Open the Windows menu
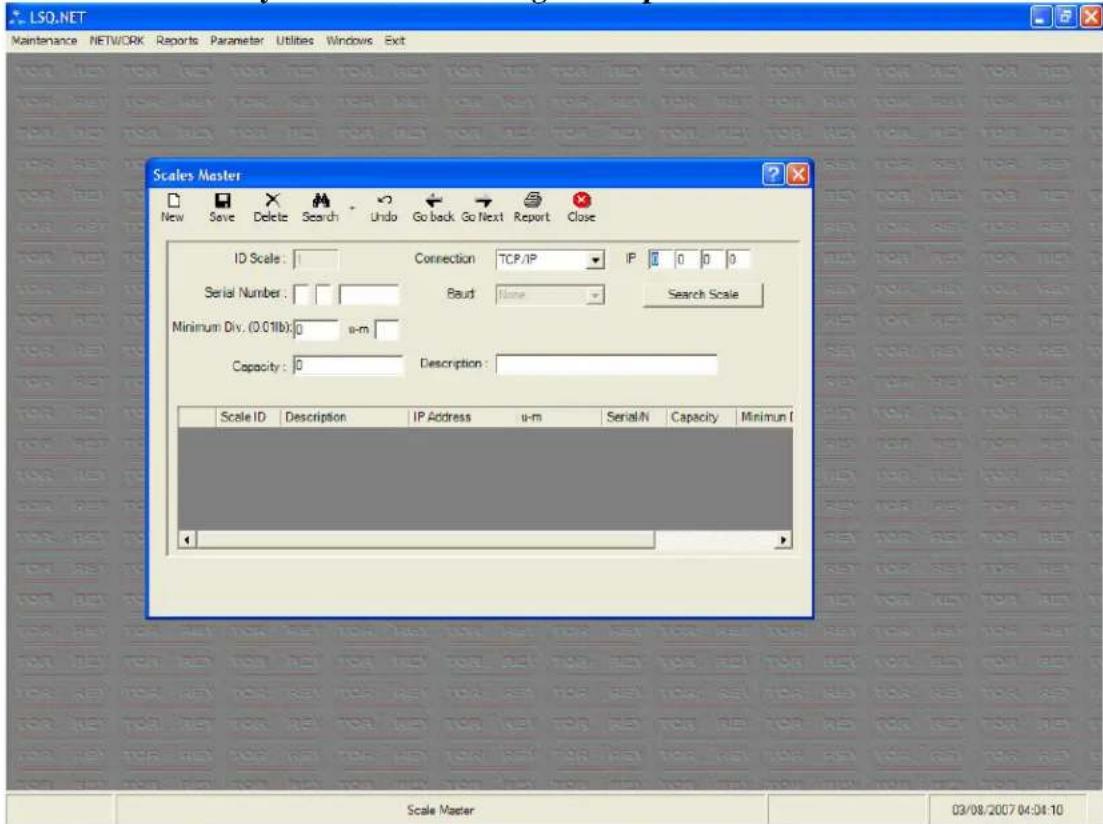 tap(349, 41)
